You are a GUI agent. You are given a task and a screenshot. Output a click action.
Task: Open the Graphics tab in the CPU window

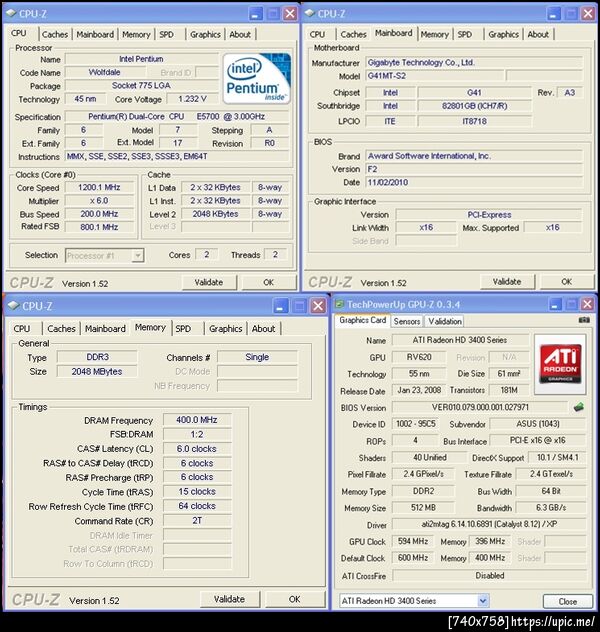[x=206, y=35]
